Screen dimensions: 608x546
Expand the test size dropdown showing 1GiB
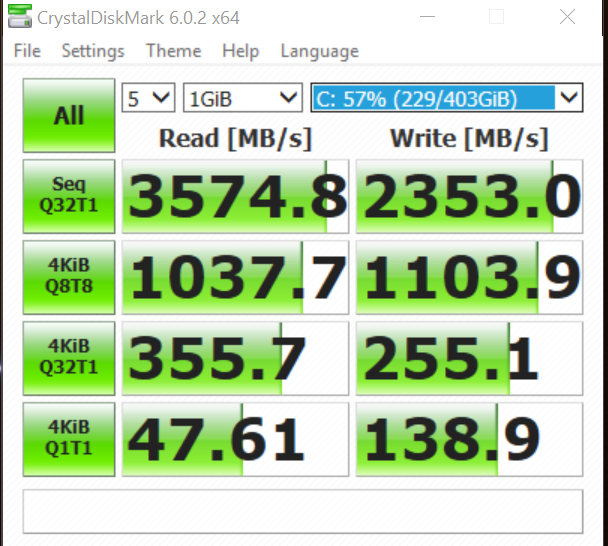click(243, 98)
